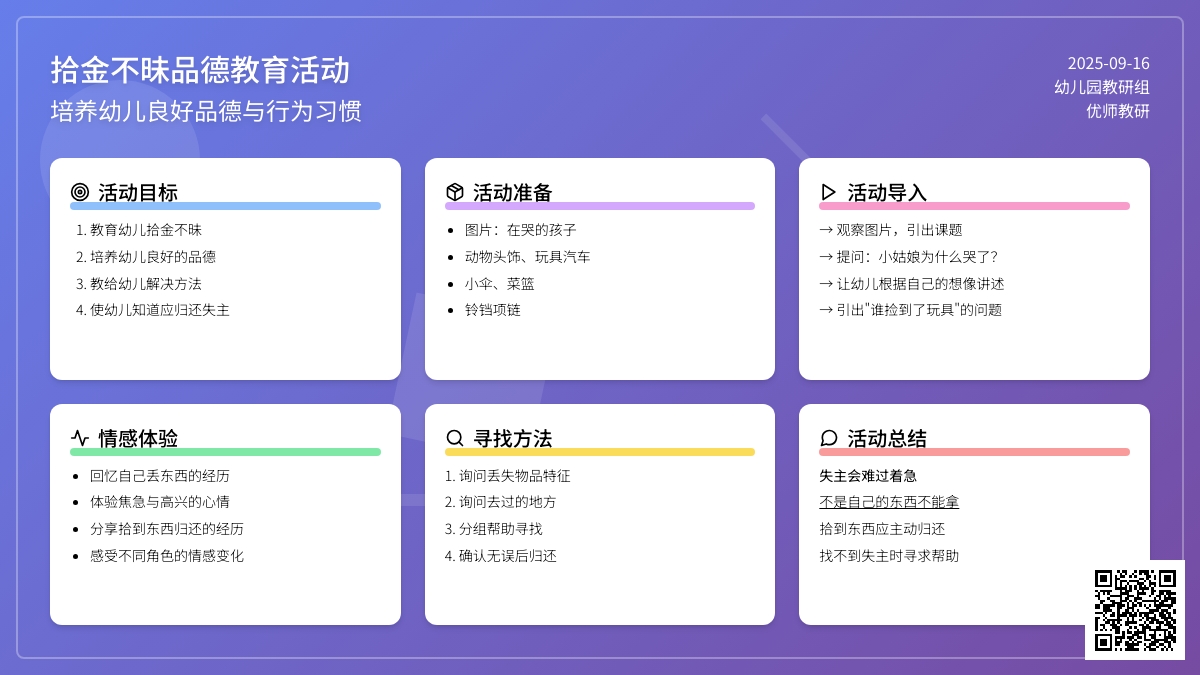Click the pulse icon beside 情感体验

80,438
